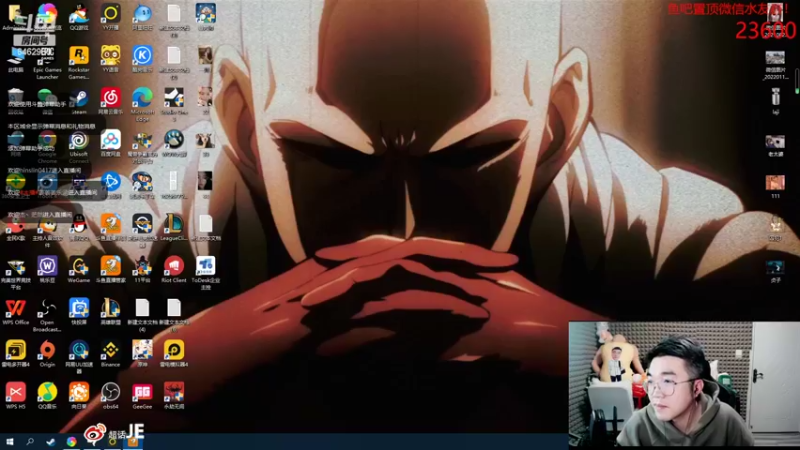Launch 11平台 shortcut
Viewport: 800px width, 450px height.
click(142, 269)
